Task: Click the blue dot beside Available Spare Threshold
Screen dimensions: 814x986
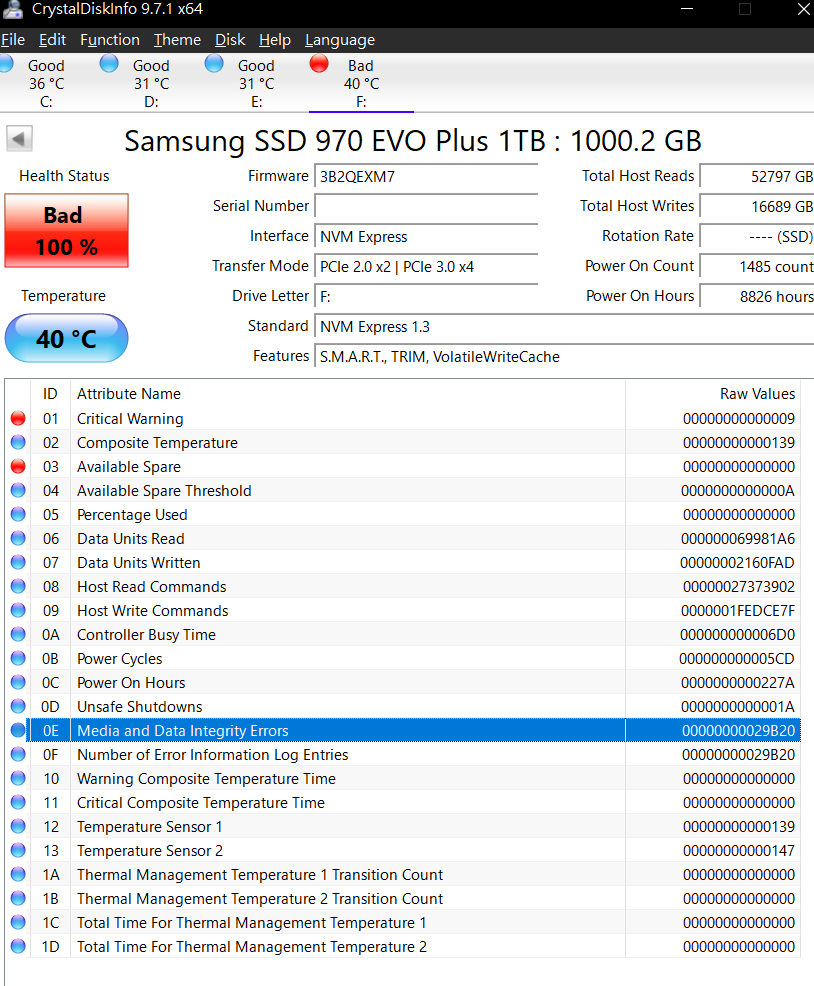Action: (x=18, y=490)
